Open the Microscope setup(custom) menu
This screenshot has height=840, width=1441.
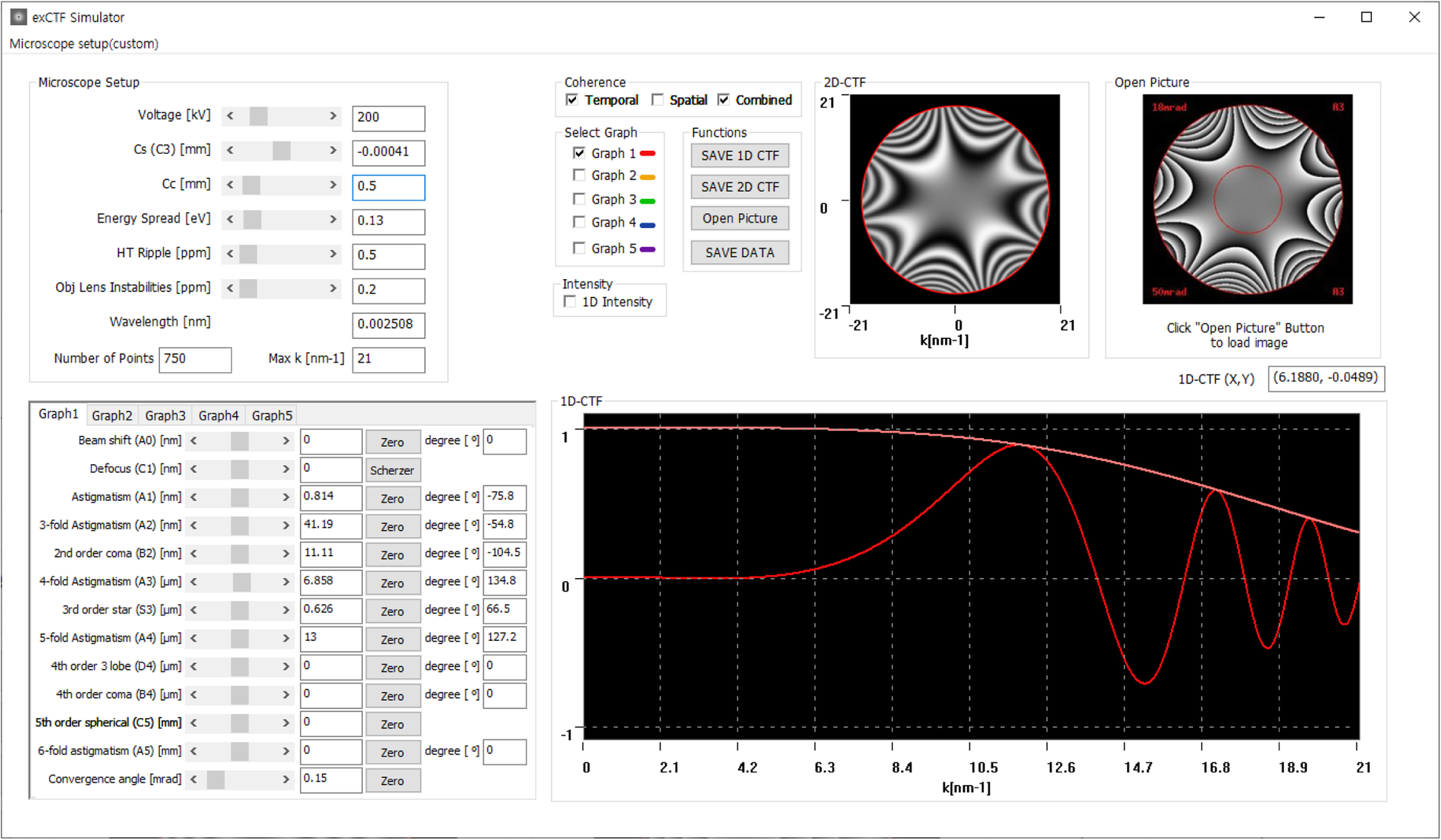pyautogui.click(x=84, y=44)
